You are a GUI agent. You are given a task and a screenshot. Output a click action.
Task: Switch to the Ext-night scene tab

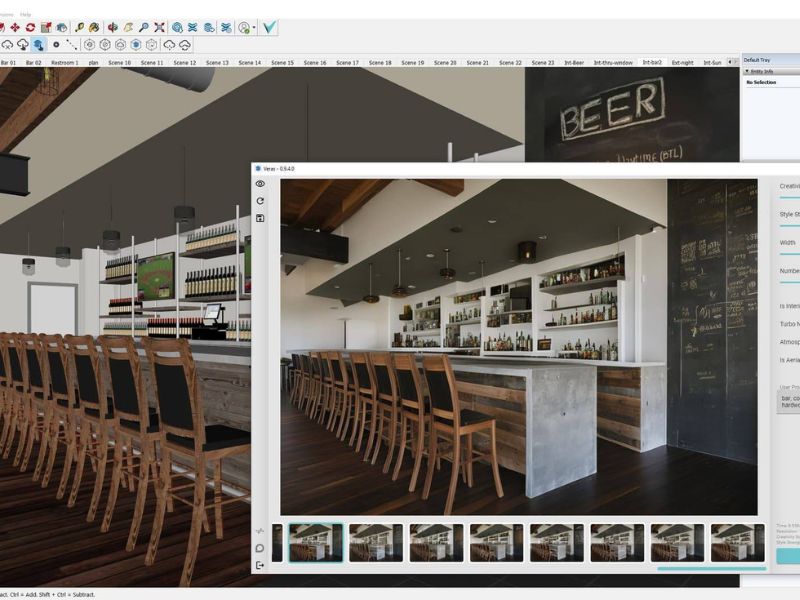(x=683, y=63)
